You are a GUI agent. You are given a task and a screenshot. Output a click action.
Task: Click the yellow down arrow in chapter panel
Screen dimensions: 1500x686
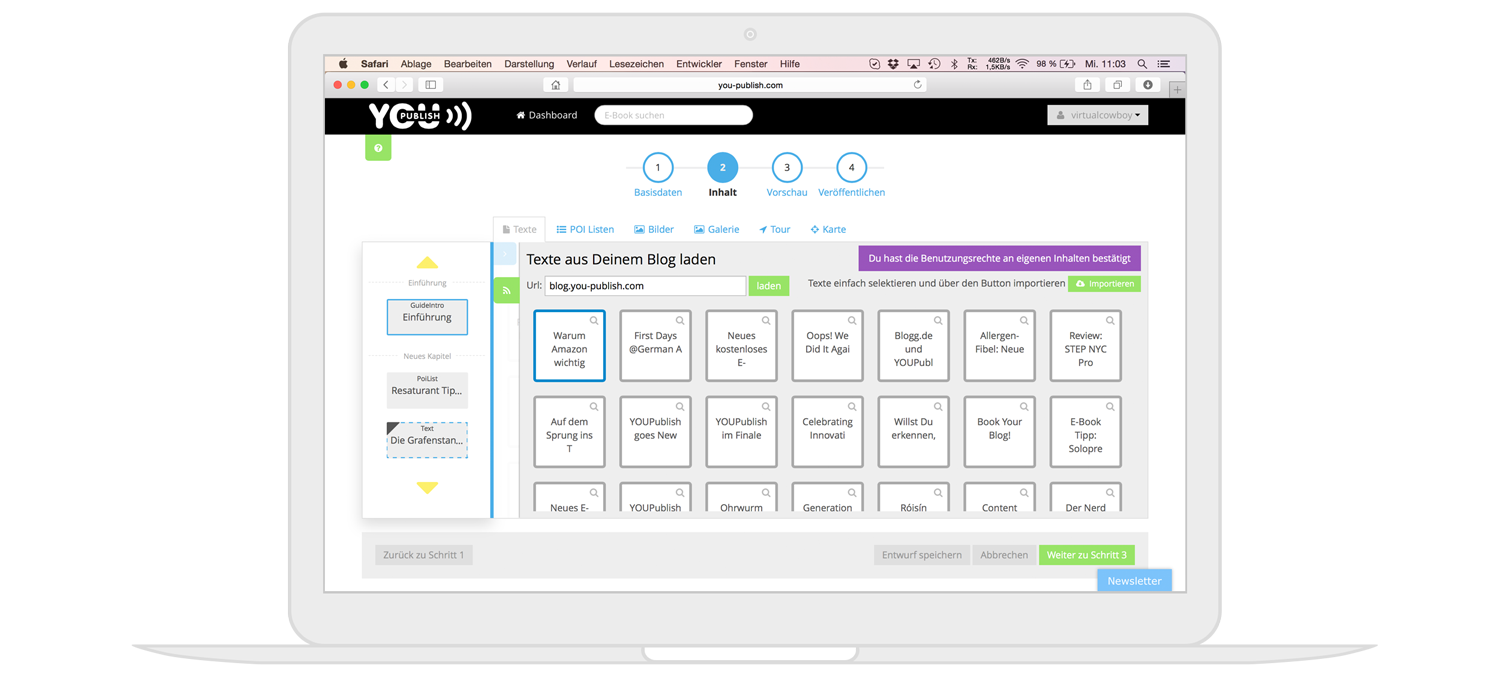(x=427, y=487)
